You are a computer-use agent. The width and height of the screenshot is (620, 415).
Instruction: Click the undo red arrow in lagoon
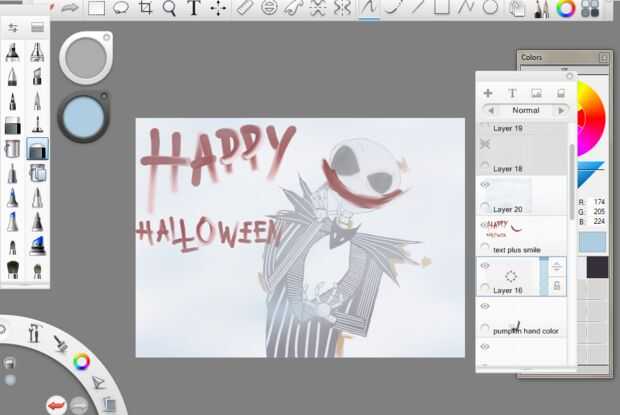tap(57, 405)
